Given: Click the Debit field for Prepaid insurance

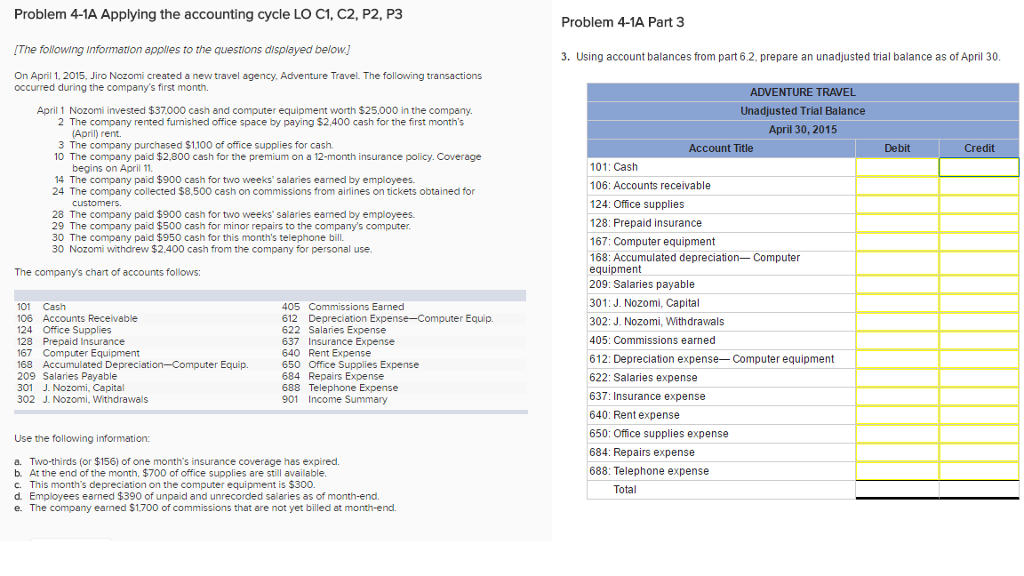Looking at the screenshot, I should click(x=897, y=223).
